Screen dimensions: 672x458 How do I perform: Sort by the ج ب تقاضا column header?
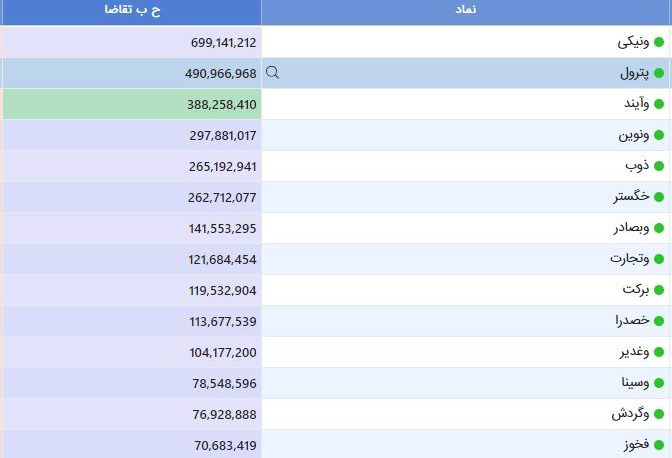pyautogui.click(x=132, y=10)
